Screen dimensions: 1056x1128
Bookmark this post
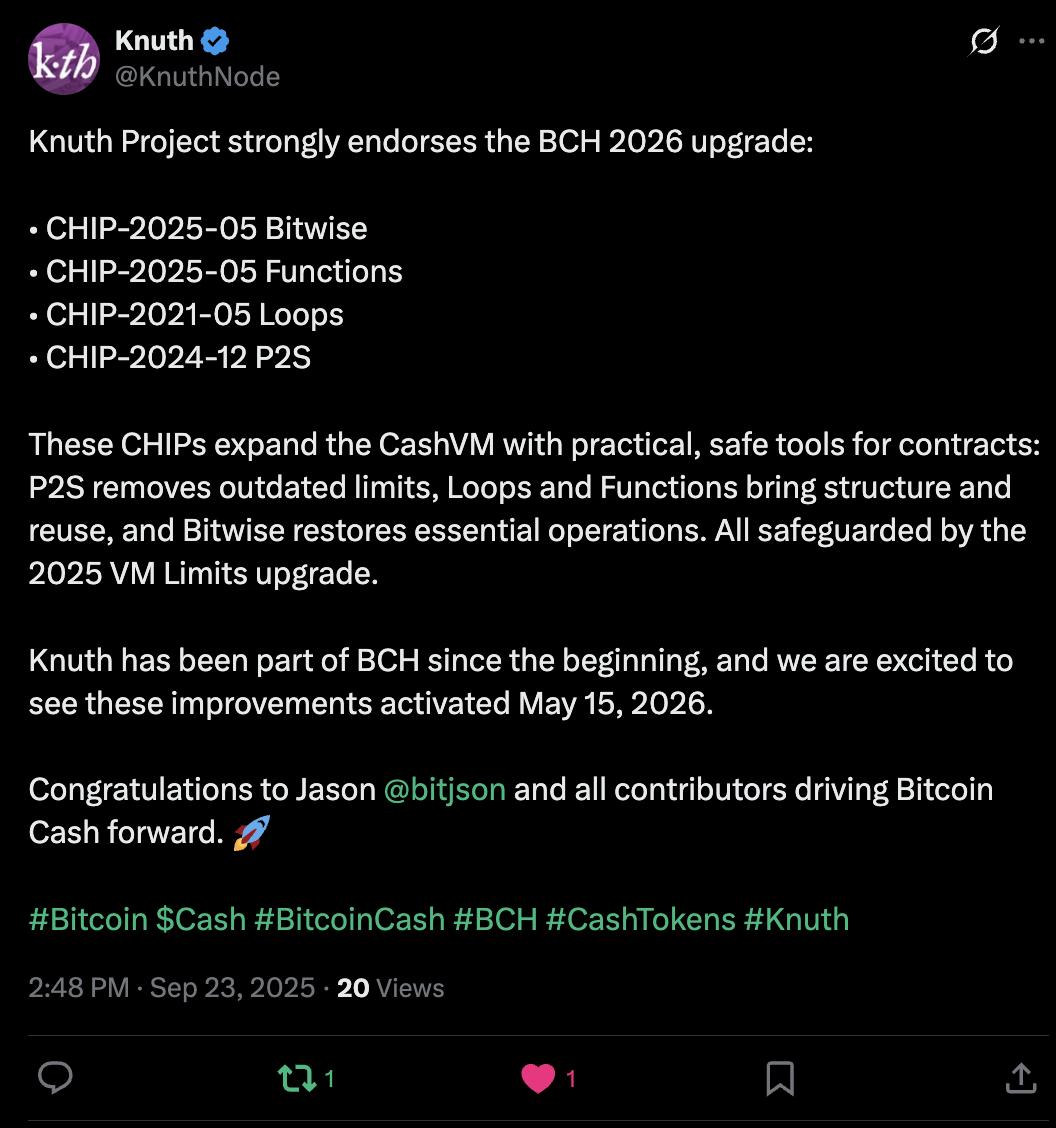pyautogui.click(x=780, y=1078)
